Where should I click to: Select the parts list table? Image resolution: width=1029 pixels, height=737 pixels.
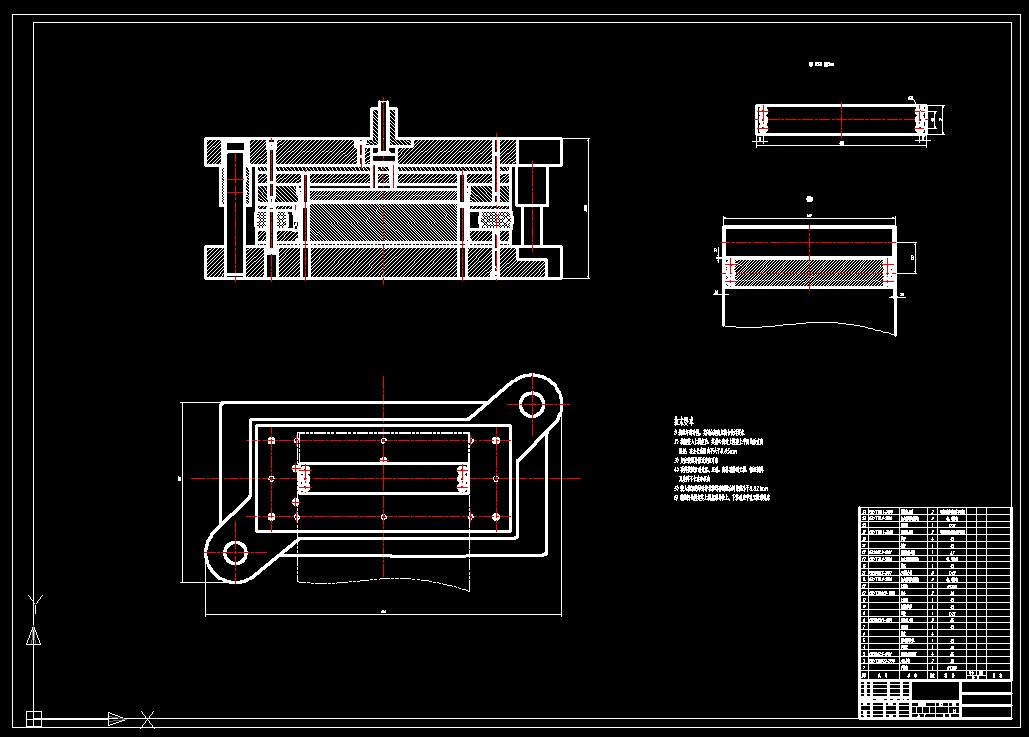[x=935, y=593]
